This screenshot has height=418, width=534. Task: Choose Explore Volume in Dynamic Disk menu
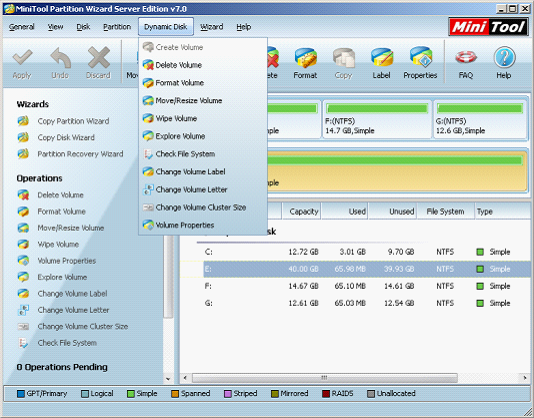click(x=203, y=136)
